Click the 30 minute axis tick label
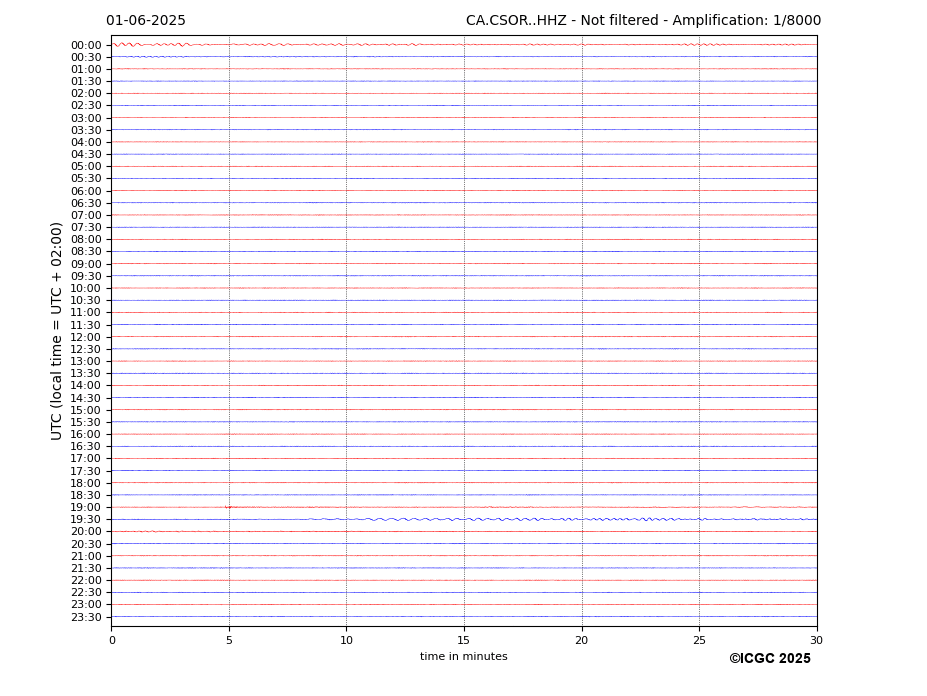Image resolution: width=927 pixels, height=696 pixels. click(816, 640)
